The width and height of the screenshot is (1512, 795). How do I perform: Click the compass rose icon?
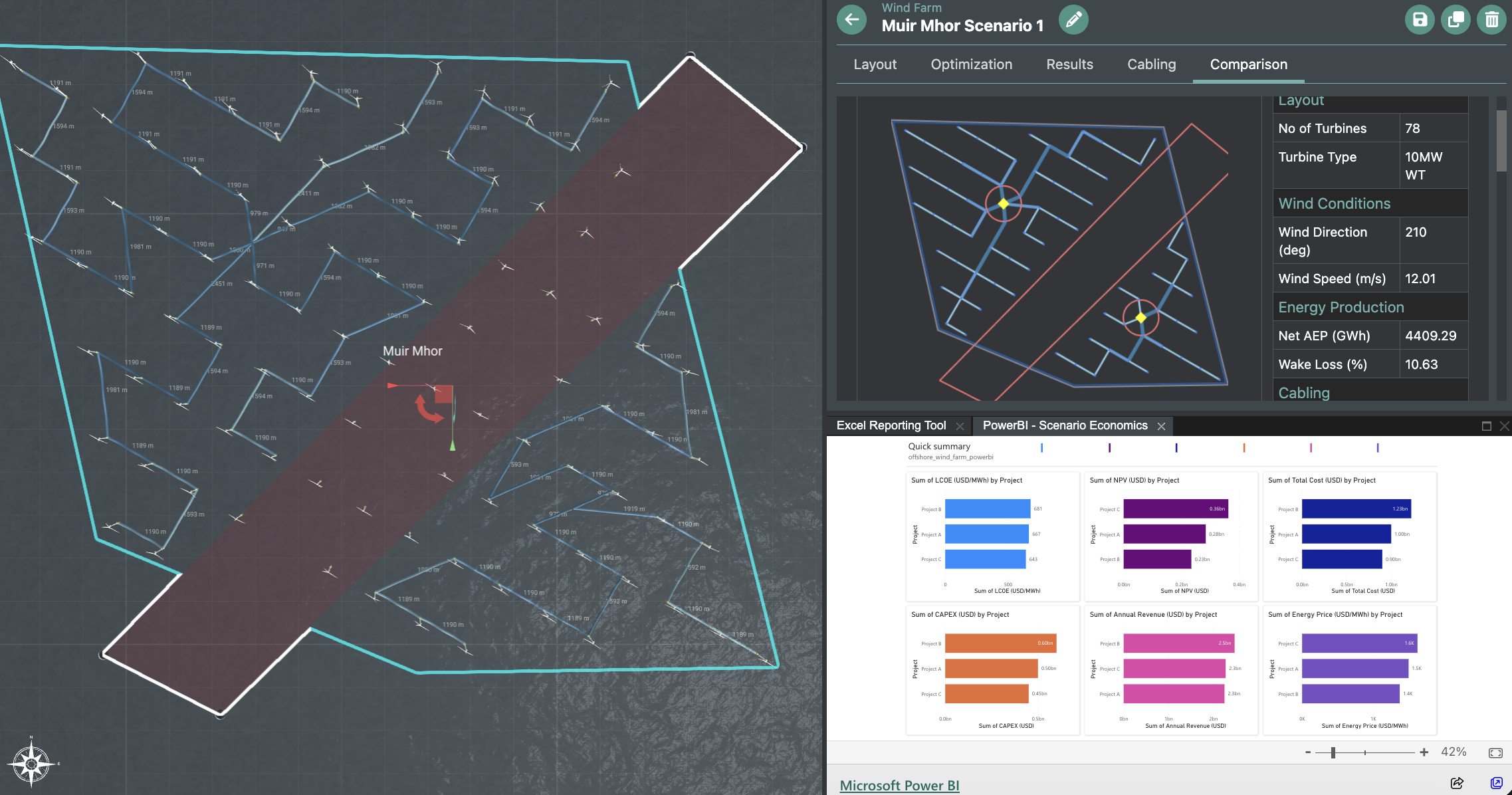point(31,763)
